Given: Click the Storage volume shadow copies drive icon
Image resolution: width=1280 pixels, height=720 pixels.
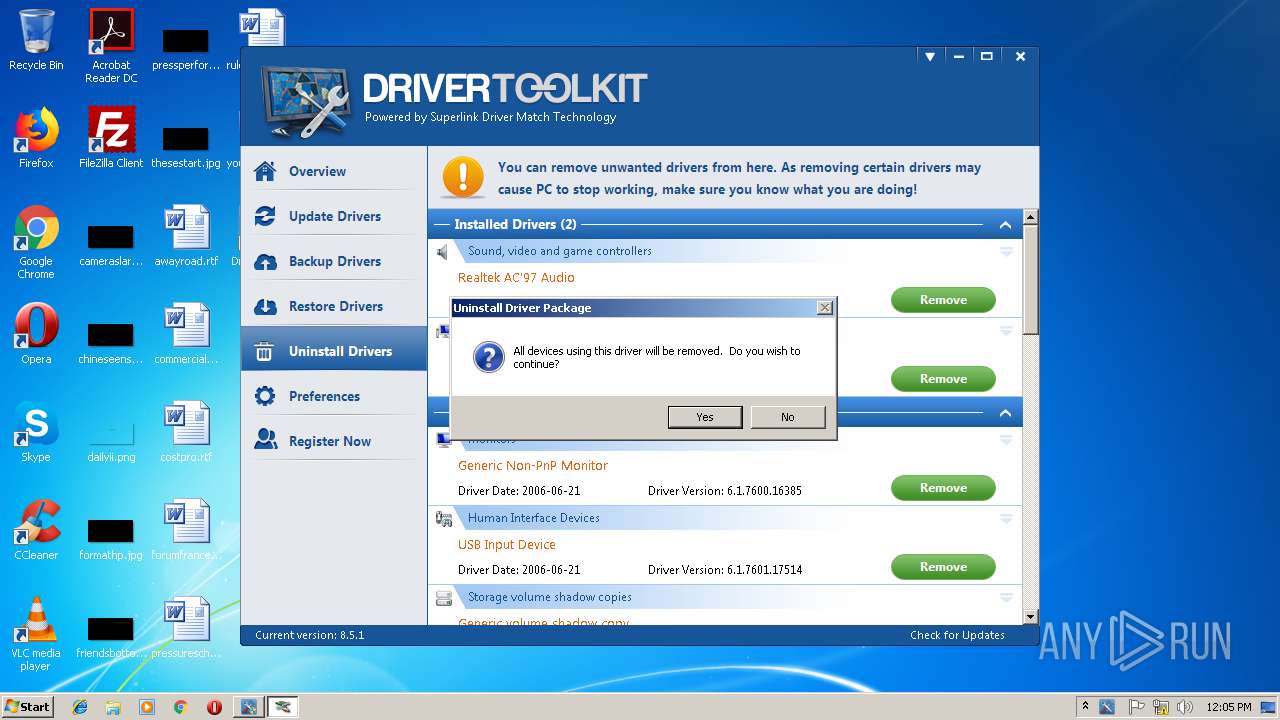Looking at the screenshot, I should (444, 597).
